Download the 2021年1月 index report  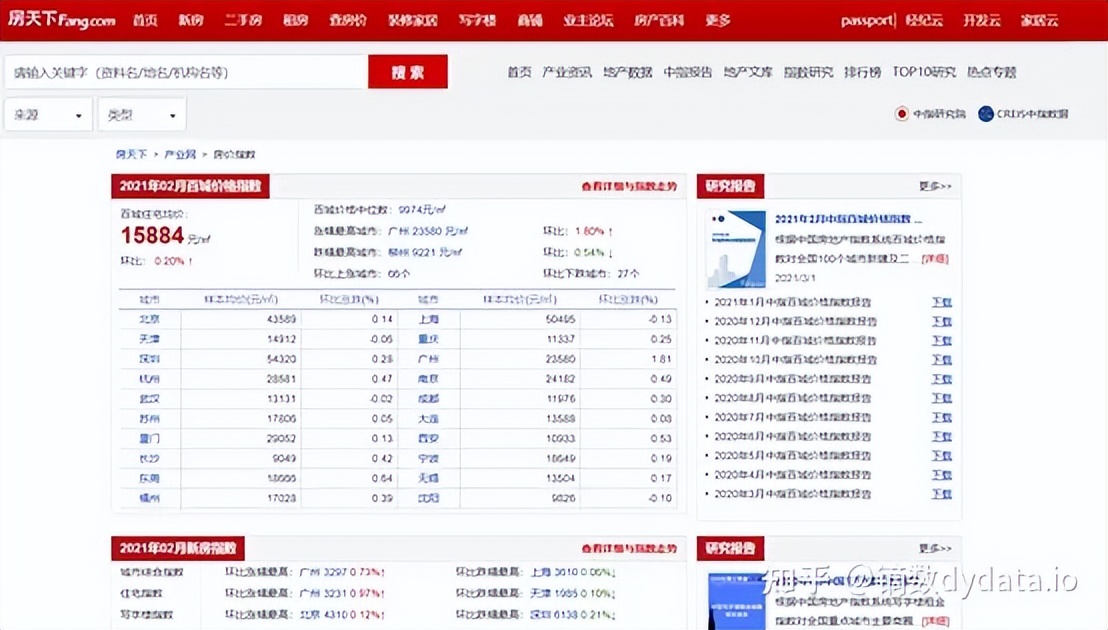pos(941,302)
